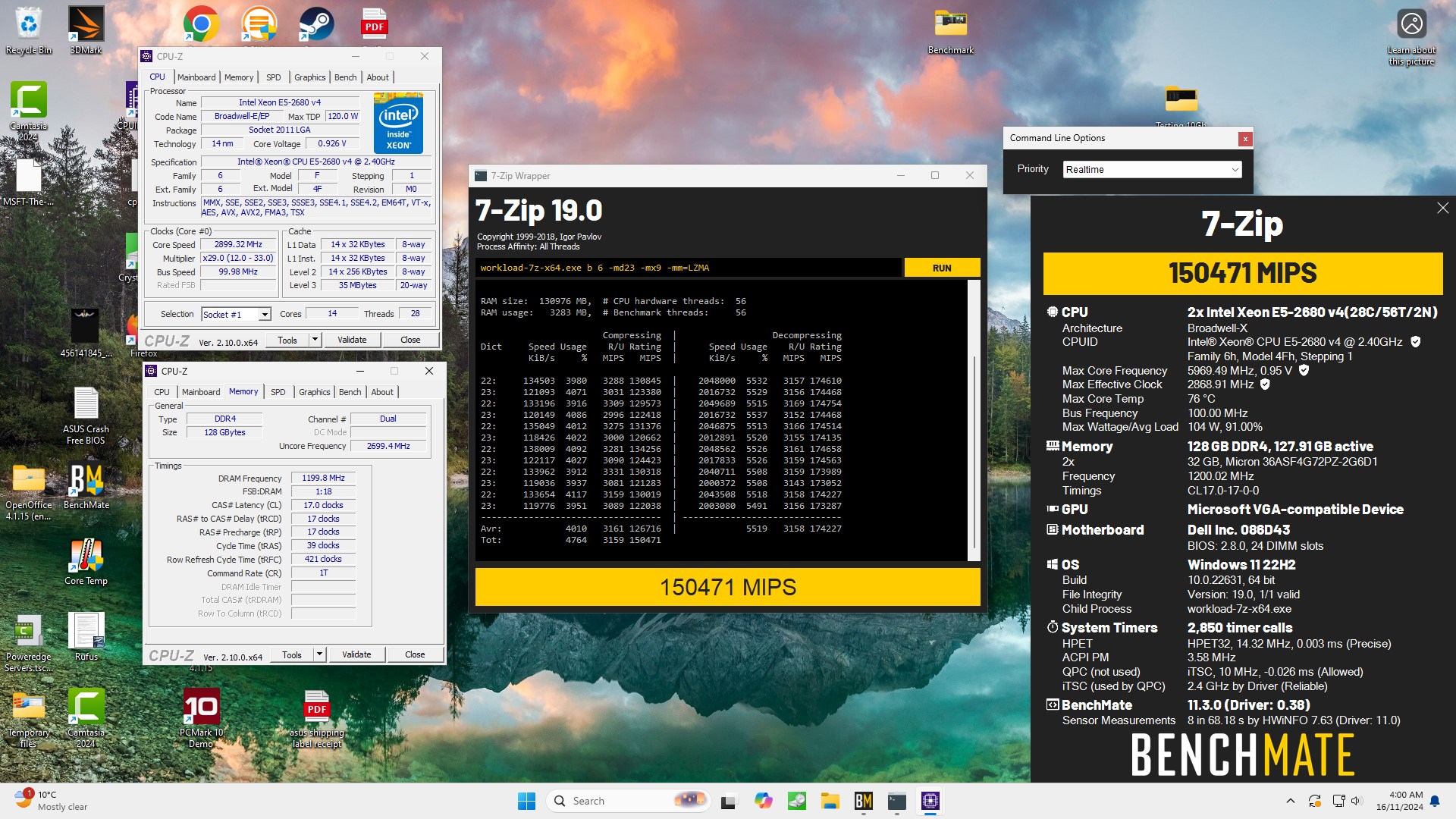Click Validate in the CPU-Z CPU window
The height and width of the screenshot is (819, 1456).
(x=352, y=340)
